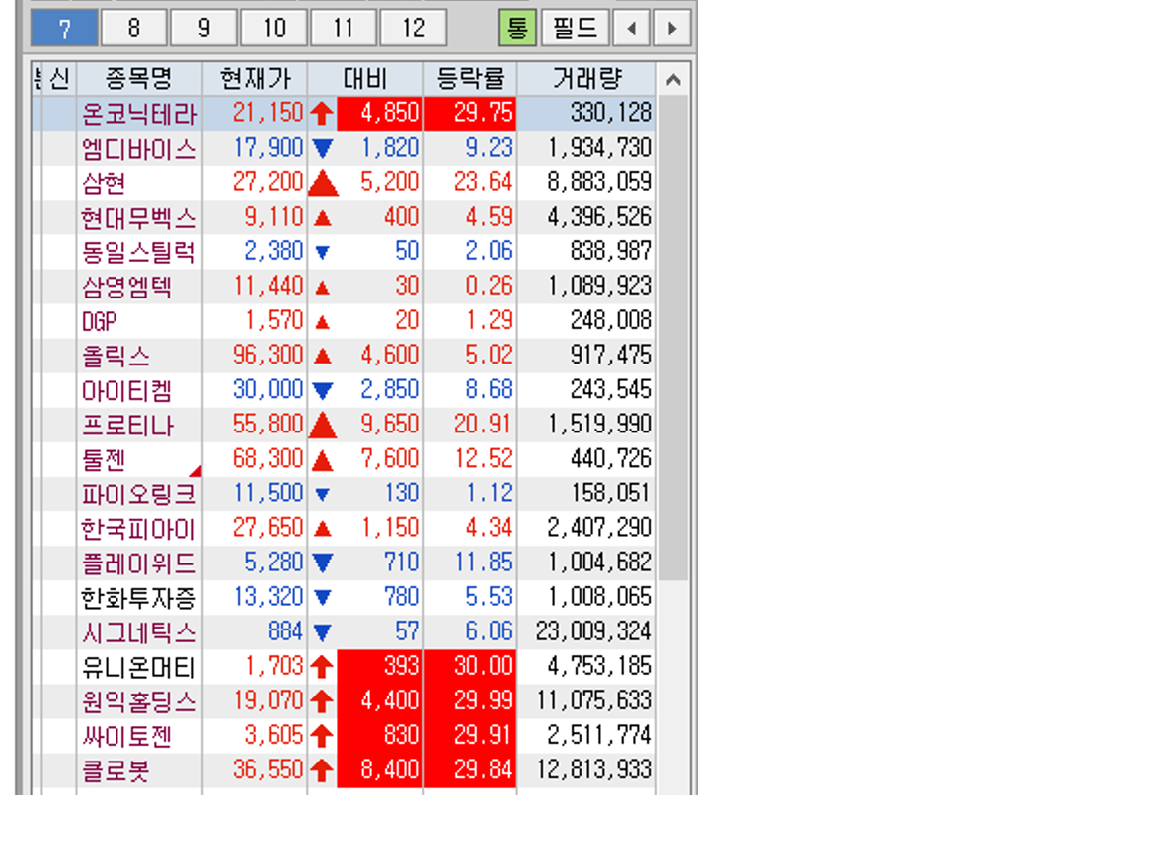Switch to tab 8
Viewport: 1149px width, 864px height.
134,29
